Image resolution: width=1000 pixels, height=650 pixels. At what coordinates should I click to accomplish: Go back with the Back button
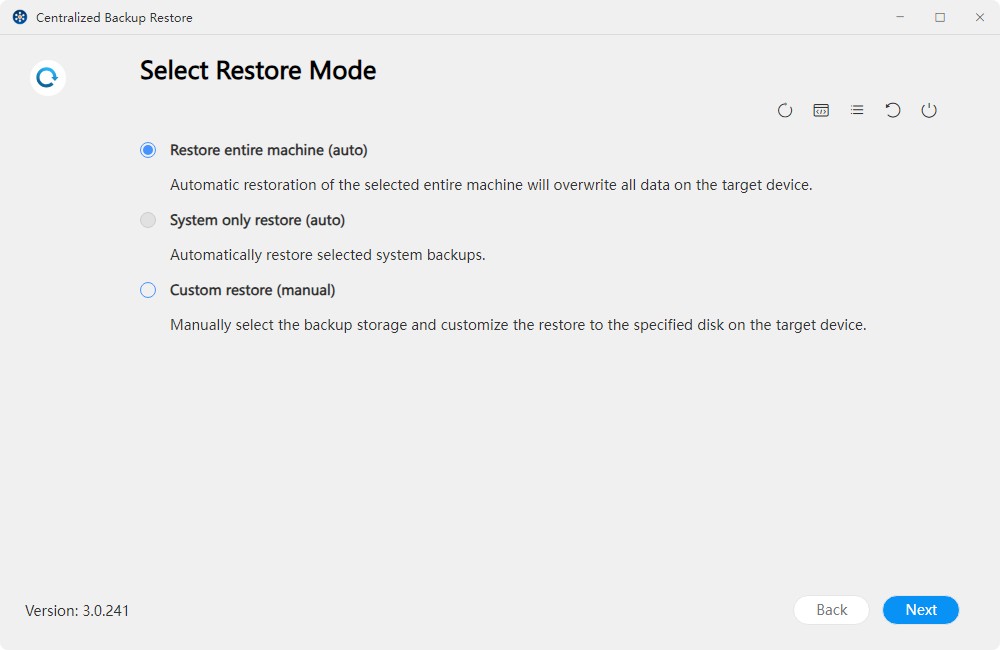point(831,610)
